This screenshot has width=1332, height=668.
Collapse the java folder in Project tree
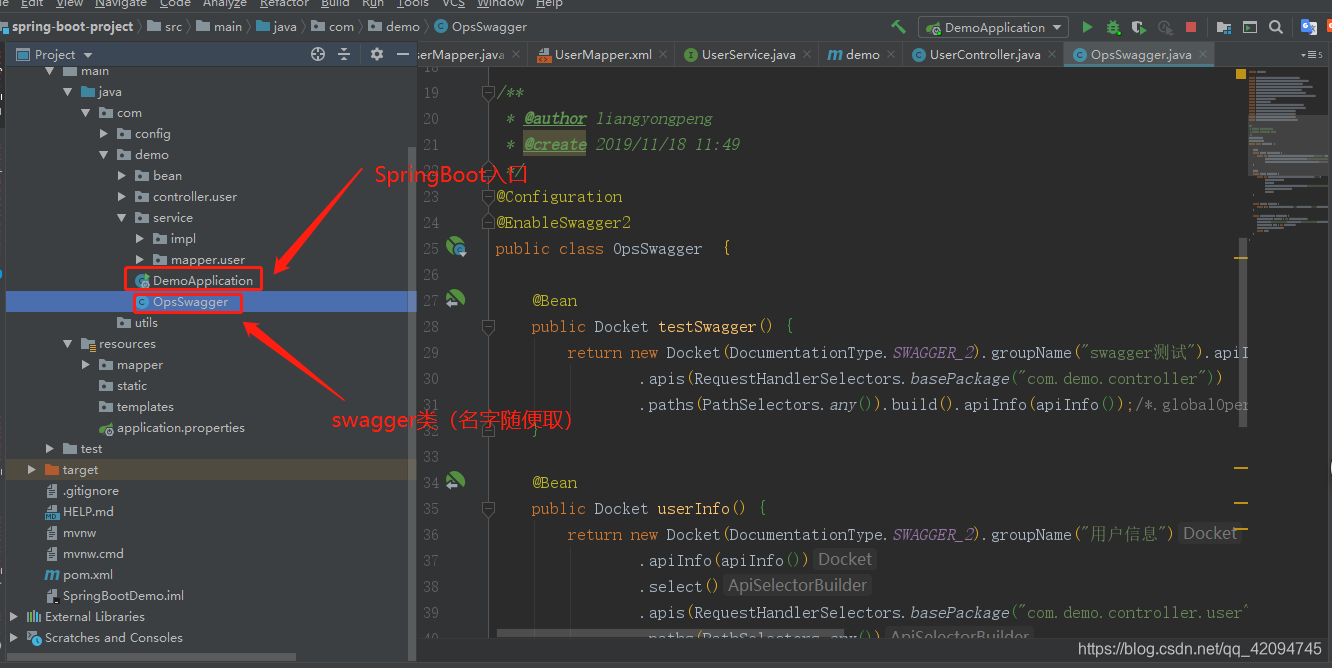68,91
